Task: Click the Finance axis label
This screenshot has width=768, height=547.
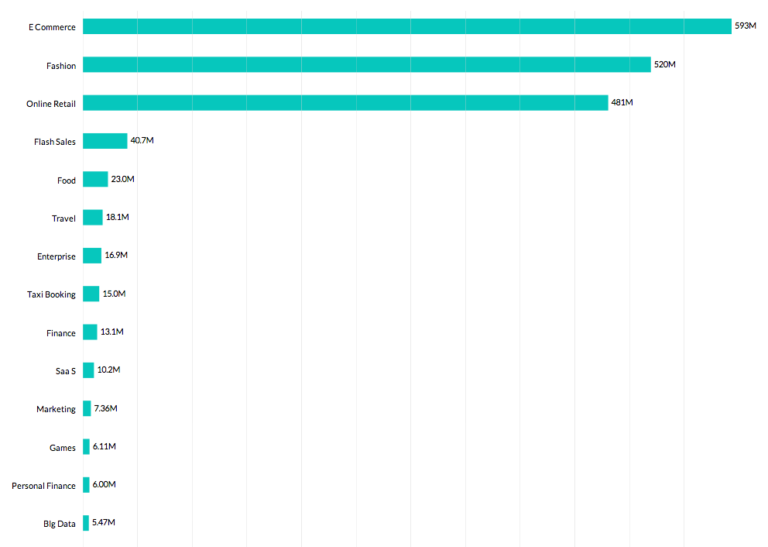Action: 61,333
